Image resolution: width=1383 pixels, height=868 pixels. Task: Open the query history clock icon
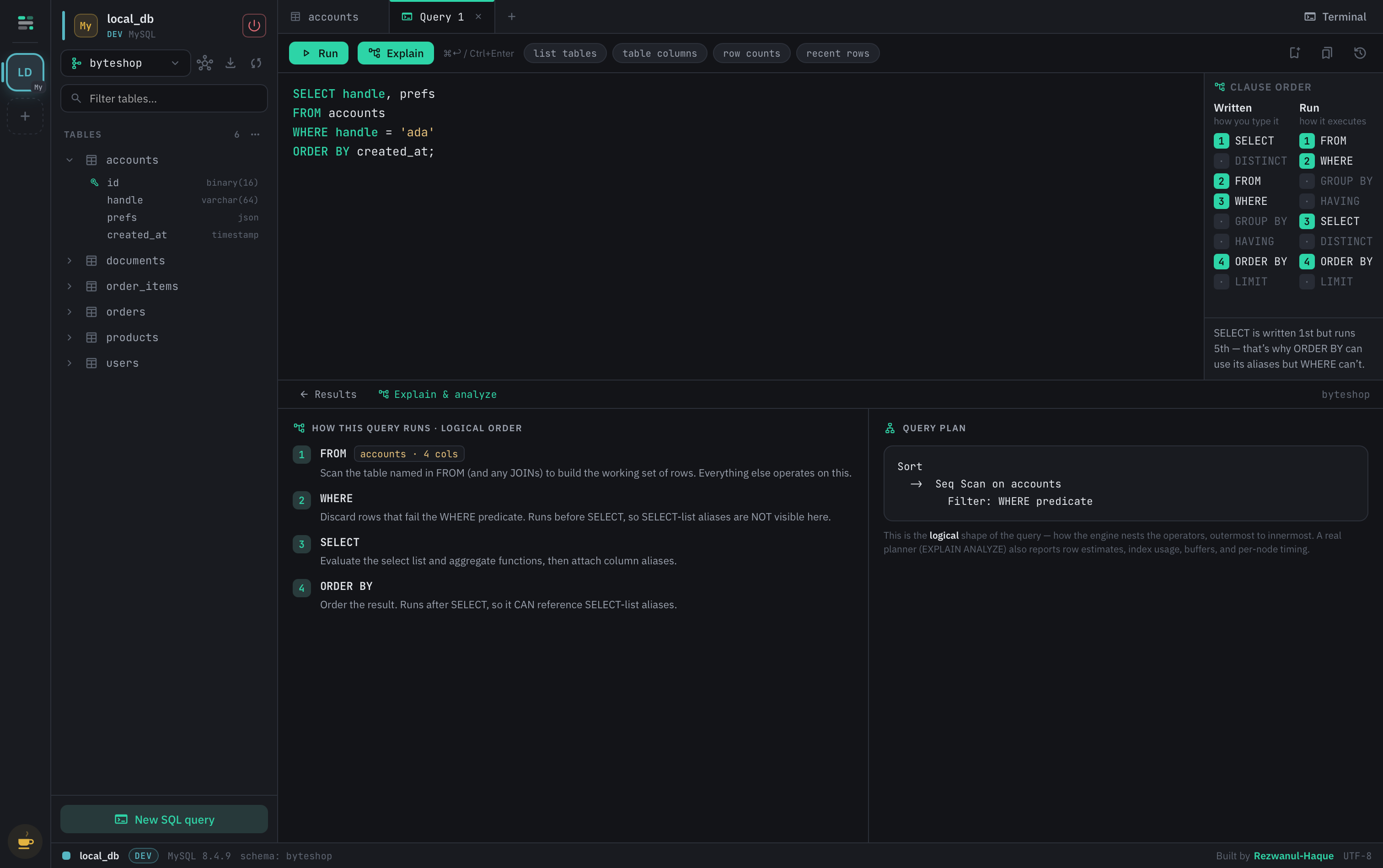(1360, 54)
